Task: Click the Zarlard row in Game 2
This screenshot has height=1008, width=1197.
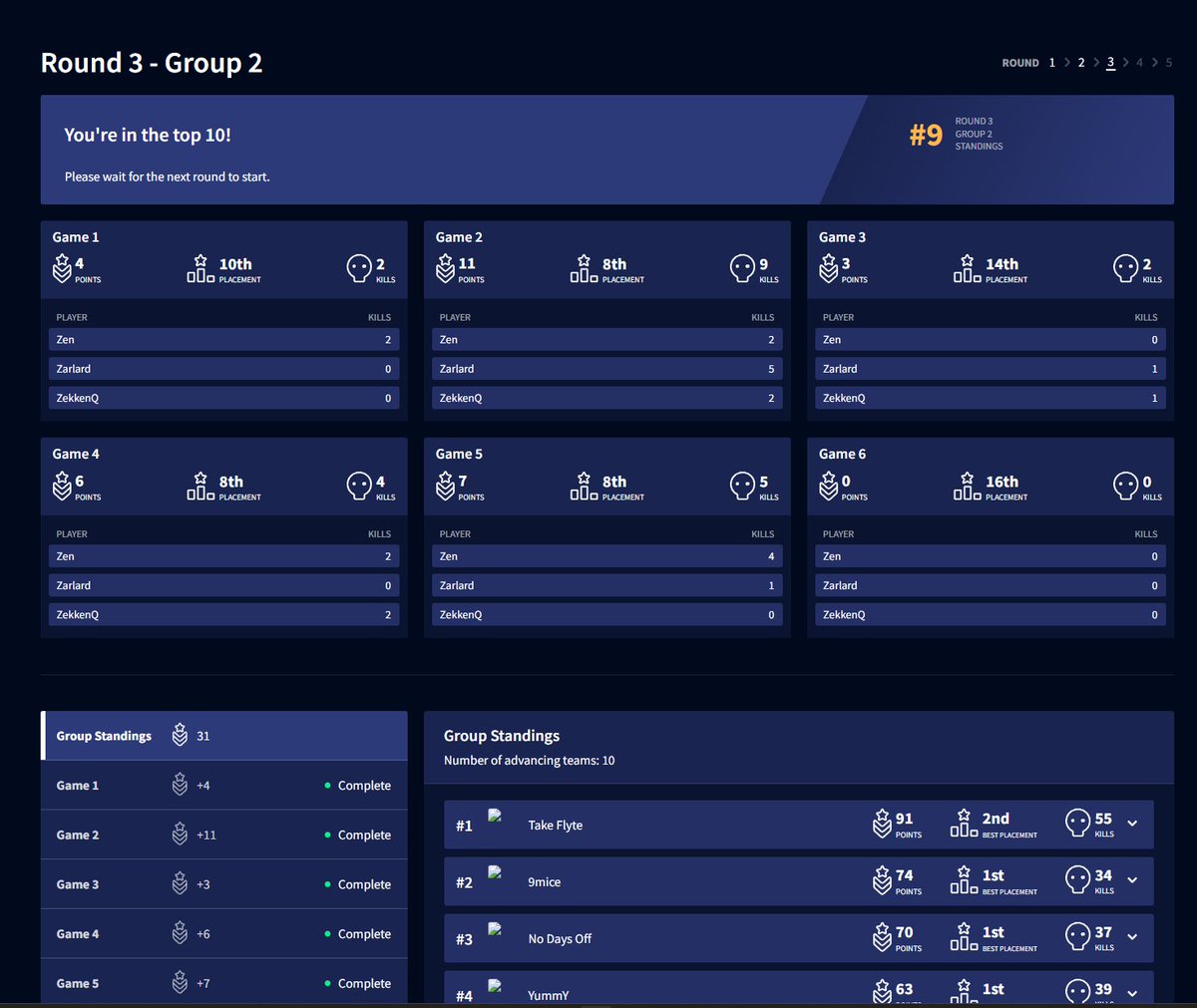Action: [607, 369]
